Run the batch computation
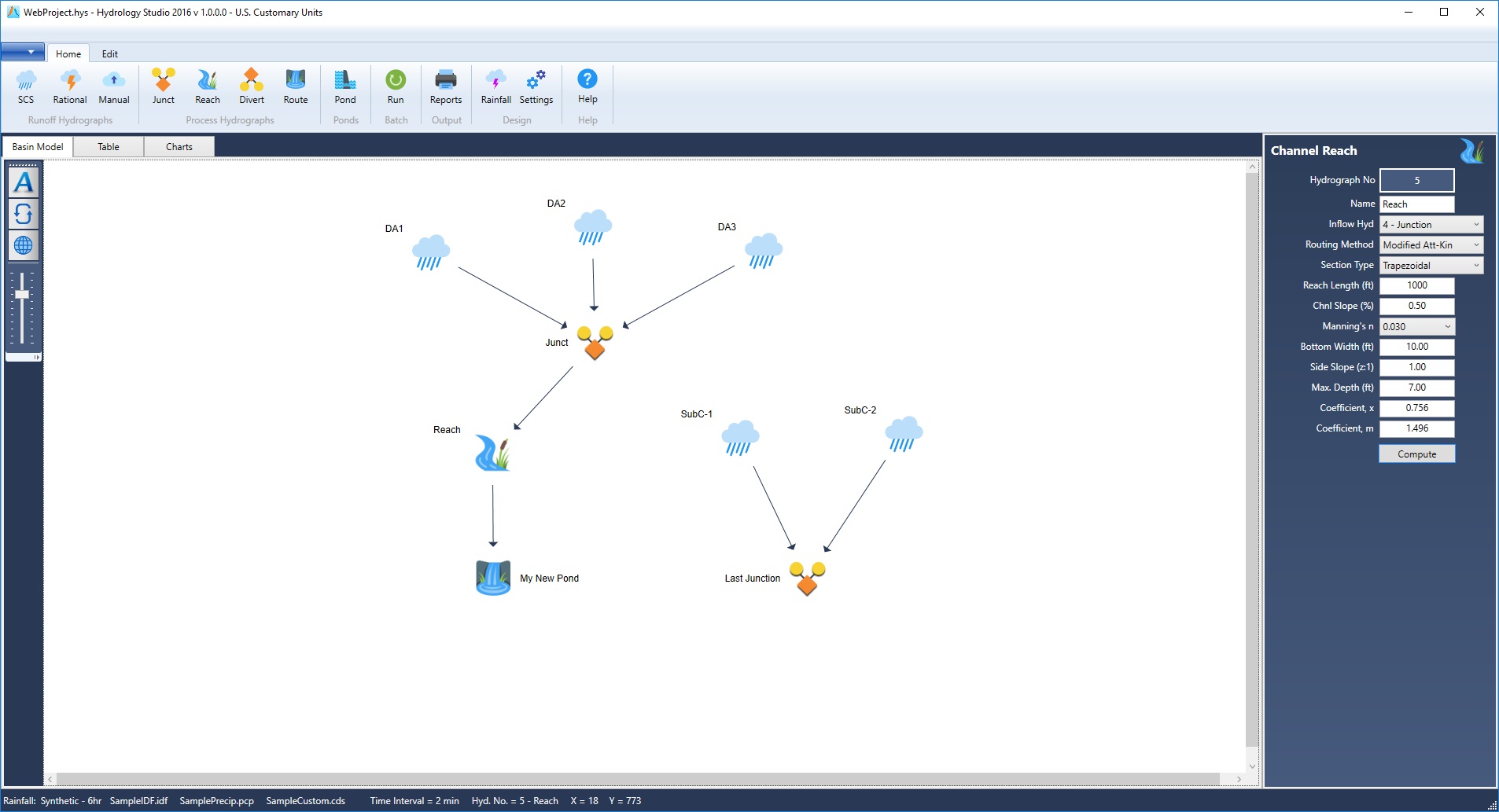The width and height of the screenshot is (1499, 812). (x=396, y=86)
